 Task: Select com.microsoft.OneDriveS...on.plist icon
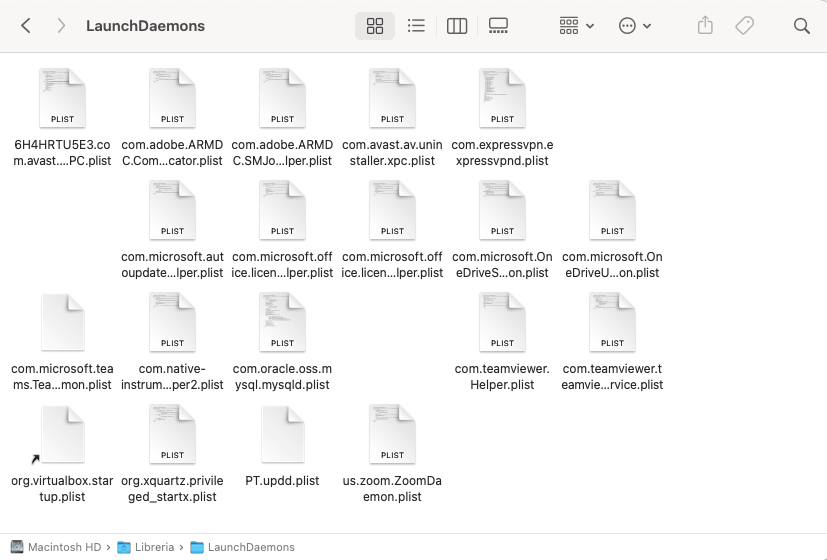click(502, 210)
